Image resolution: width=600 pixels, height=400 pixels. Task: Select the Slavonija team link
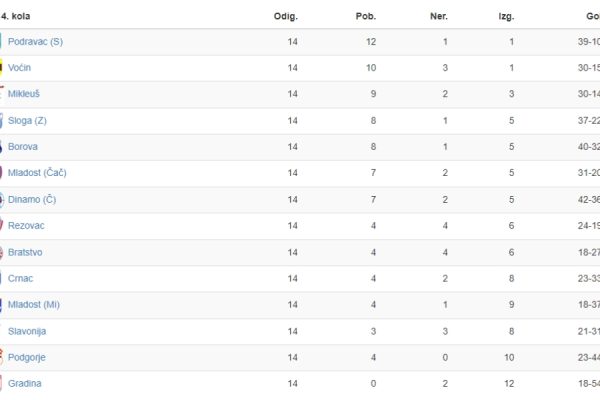click(x=27, y=331)
